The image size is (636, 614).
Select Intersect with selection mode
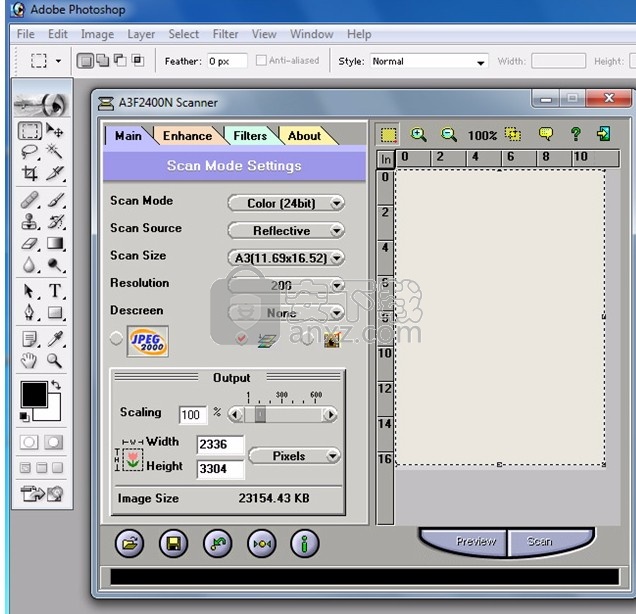point(138,61)
